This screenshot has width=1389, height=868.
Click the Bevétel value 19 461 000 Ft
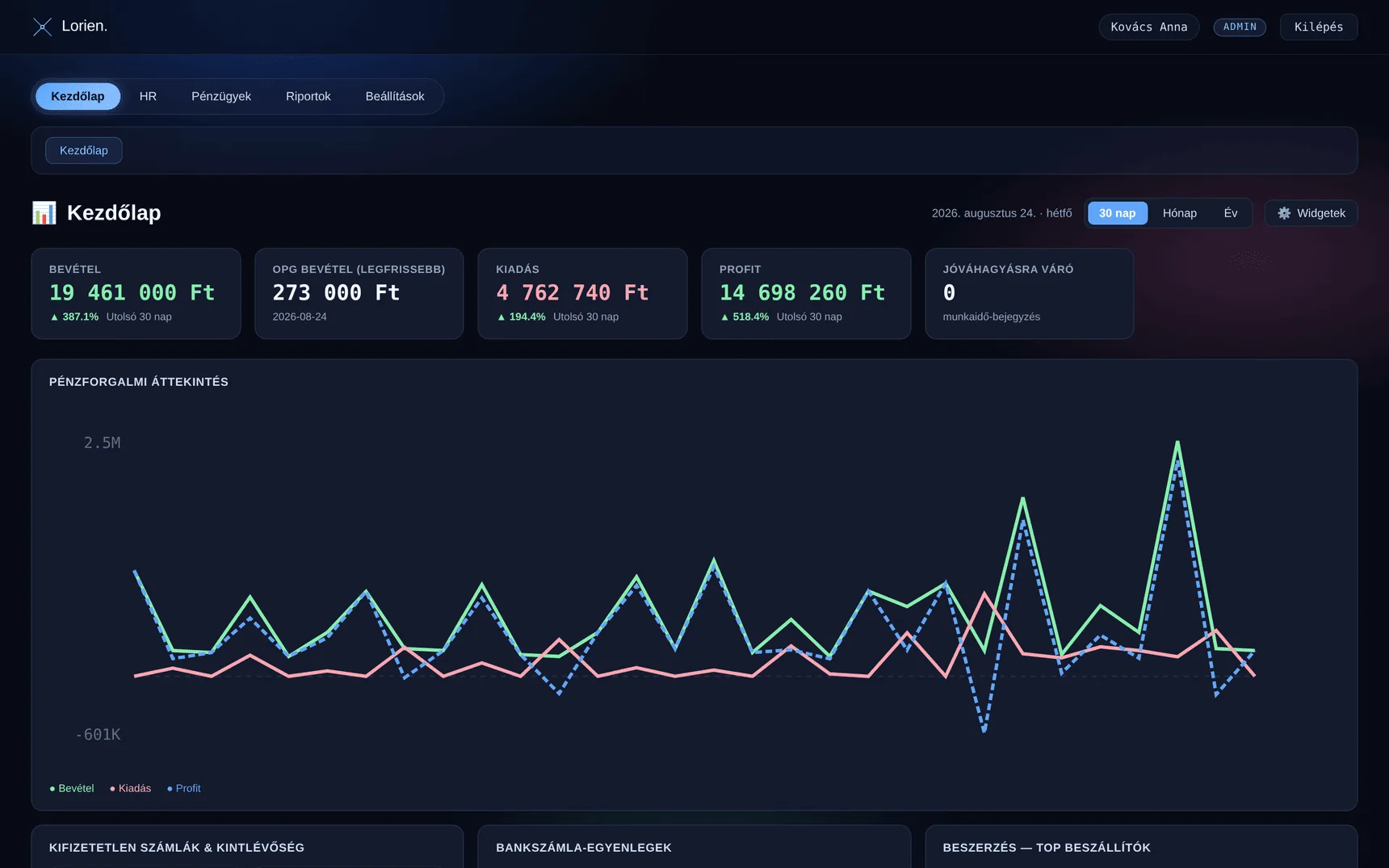(x=132, y=292)
